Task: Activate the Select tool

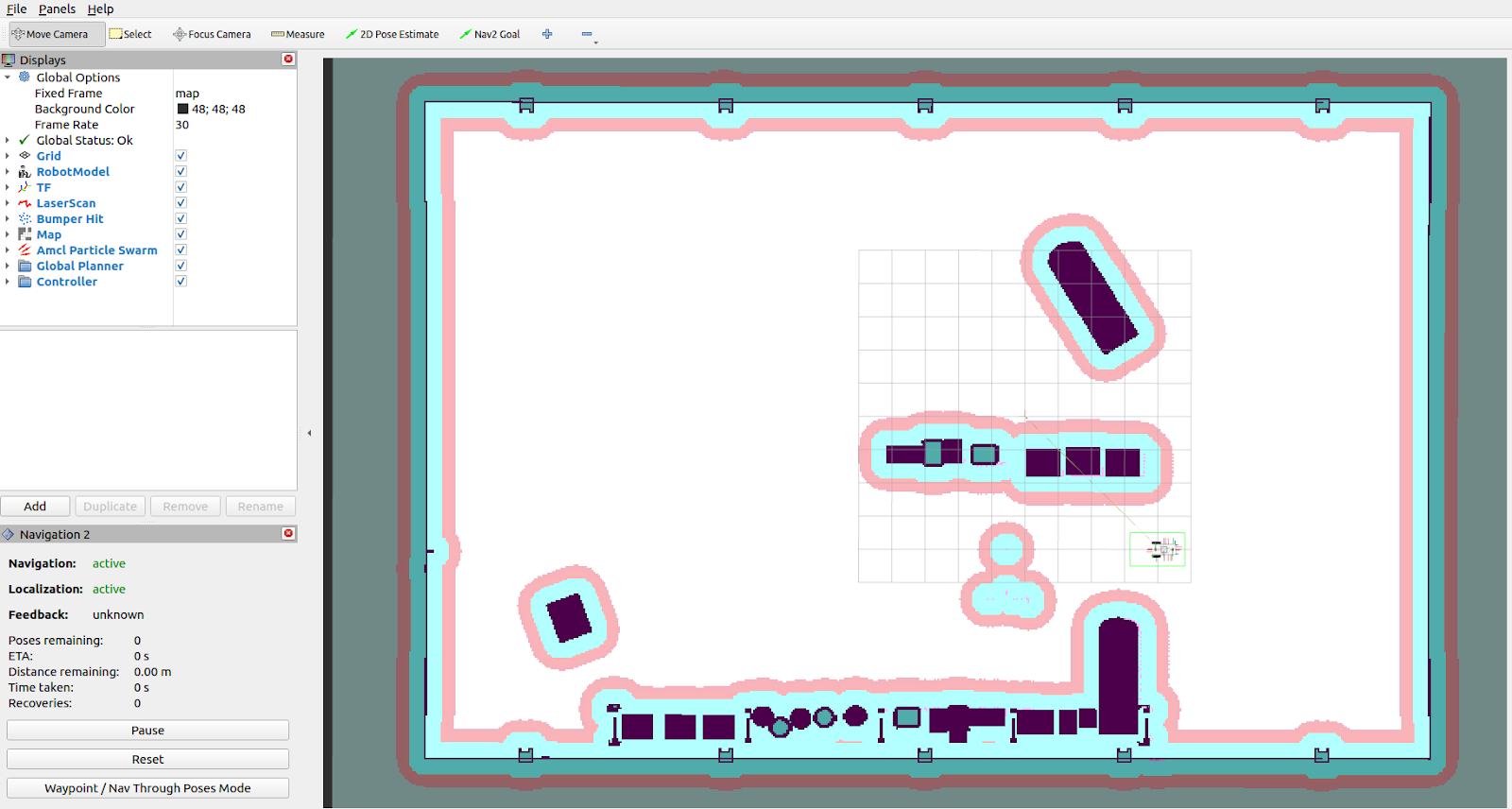Action: [130, 34]
